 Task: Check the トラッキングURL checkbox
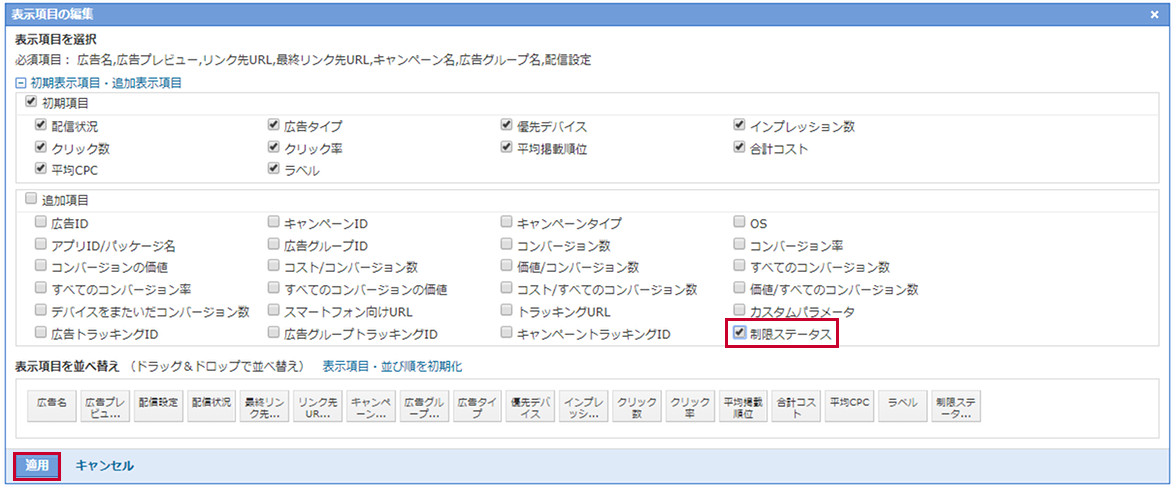(x=507, y=311)
